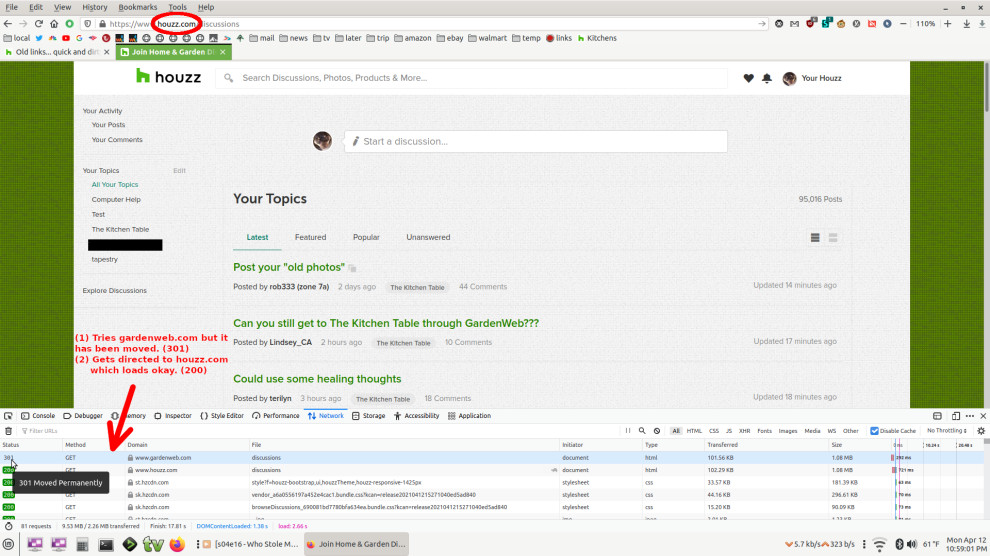Open the Twitter bookmark icon

(39, 38)
